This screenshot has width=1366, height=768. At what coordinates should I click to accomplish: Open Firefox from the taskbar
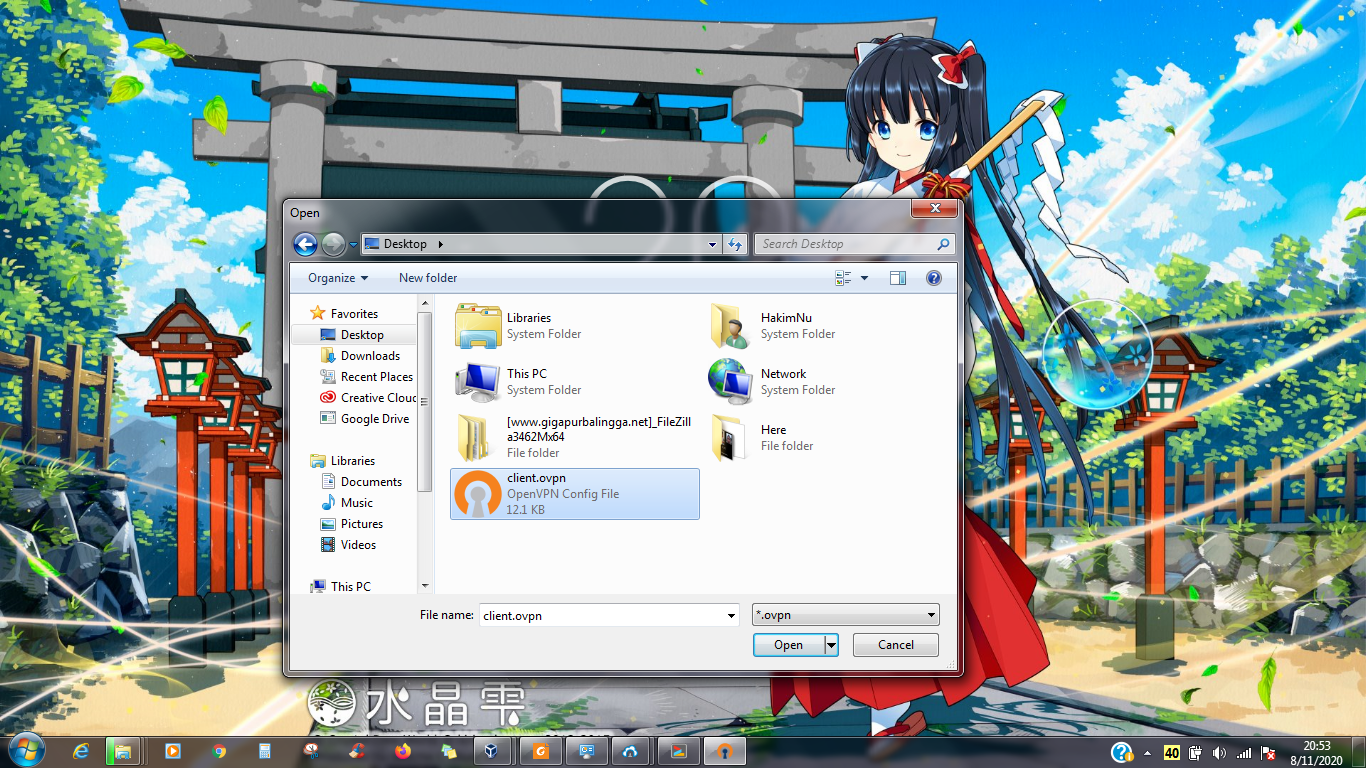pyautogui.click(x=403, y=751)
